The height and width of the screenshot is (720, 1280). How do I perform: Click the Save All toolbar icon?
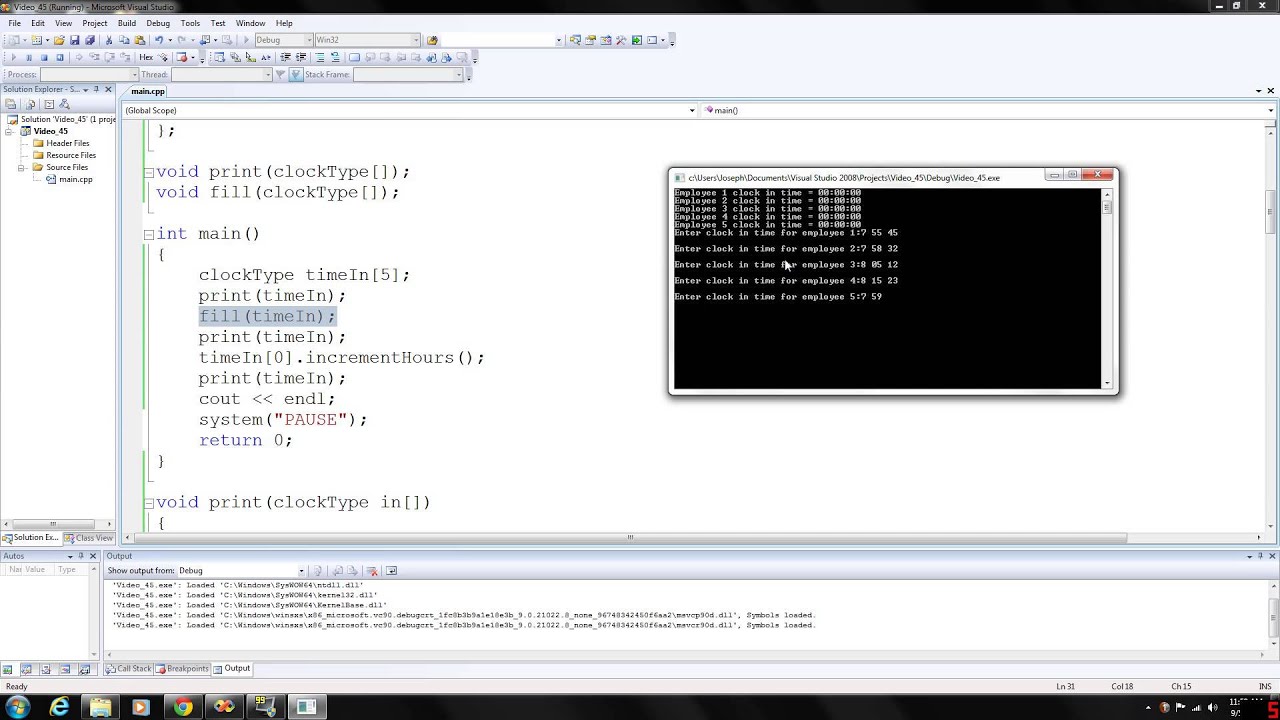click(89, 40)
